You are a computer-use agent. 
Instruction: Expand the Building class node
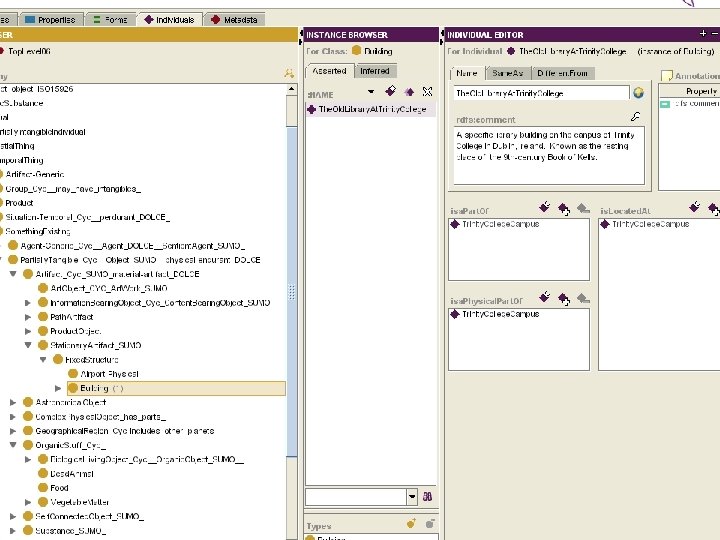point(58,388)
